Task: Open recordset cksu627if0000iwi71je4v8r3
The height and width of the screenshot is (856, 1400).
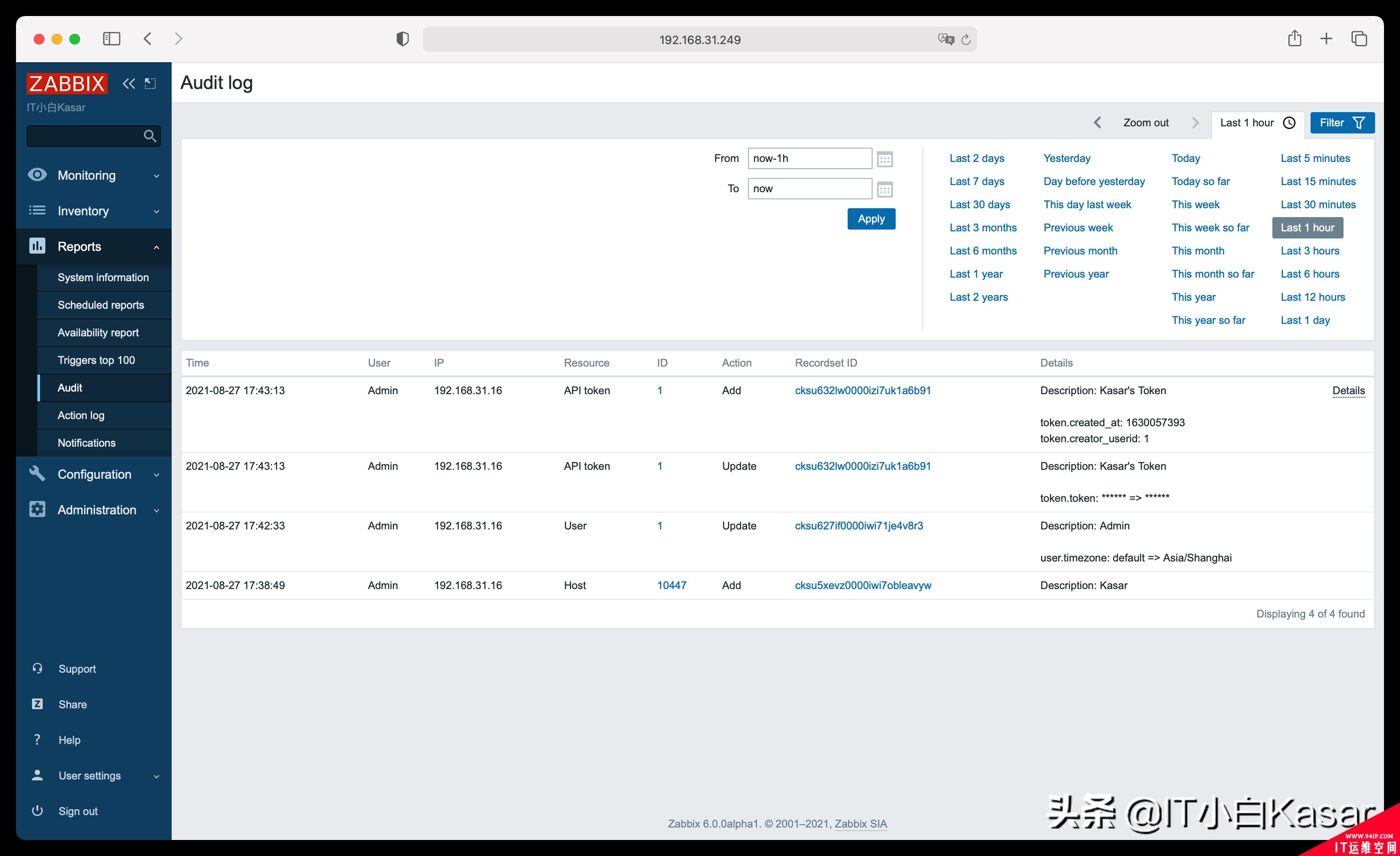Action: pos(858,526)
